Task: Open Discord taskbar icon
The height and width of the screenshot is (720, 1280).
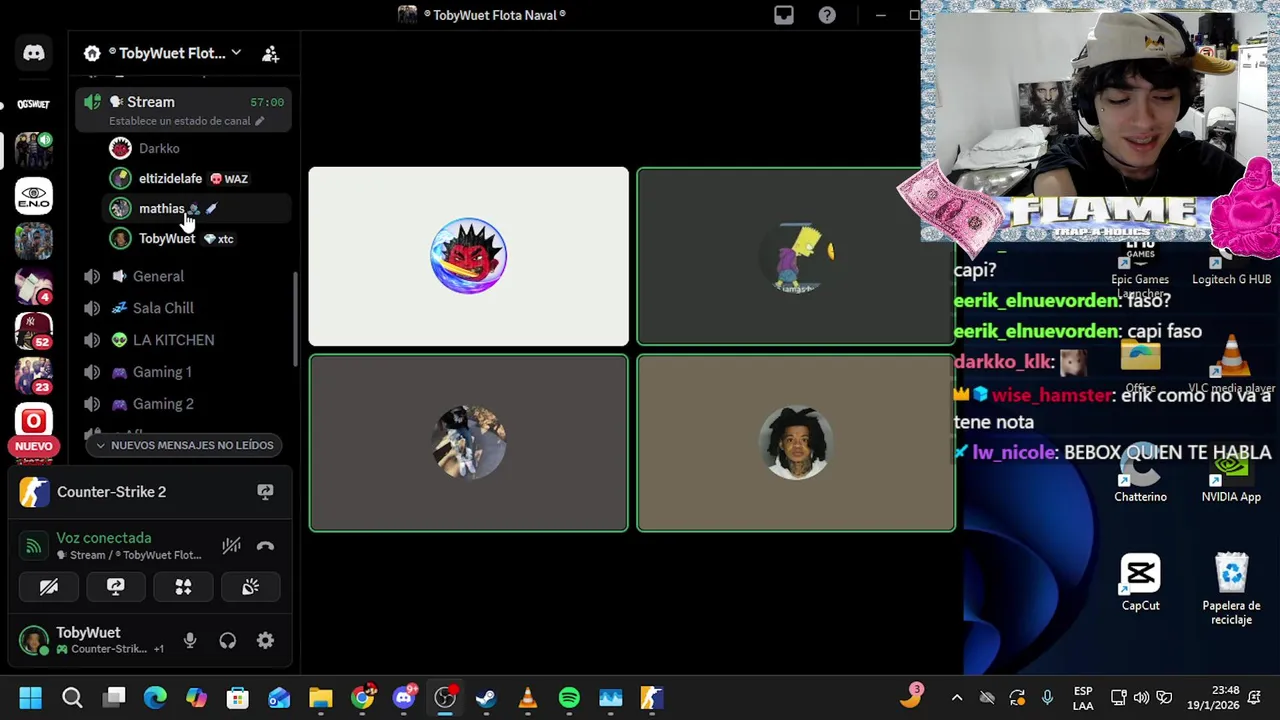Action: coord(404,697)
